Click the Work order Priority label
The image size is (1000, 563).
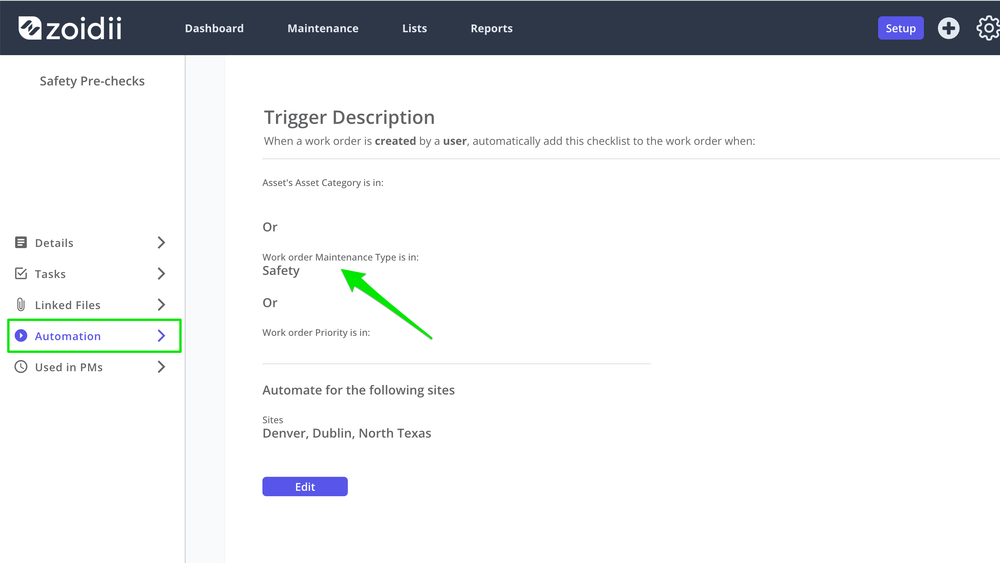pyautogui.click(x=316, y=332)
